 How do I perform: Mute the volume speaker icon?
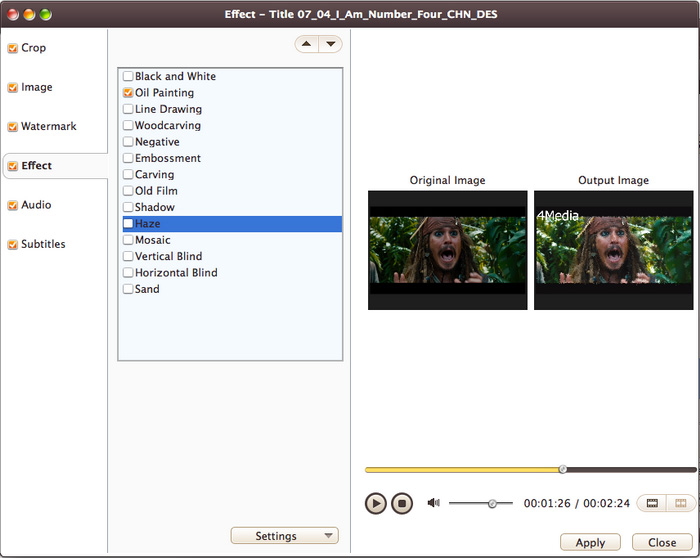(x=433, y=503)
